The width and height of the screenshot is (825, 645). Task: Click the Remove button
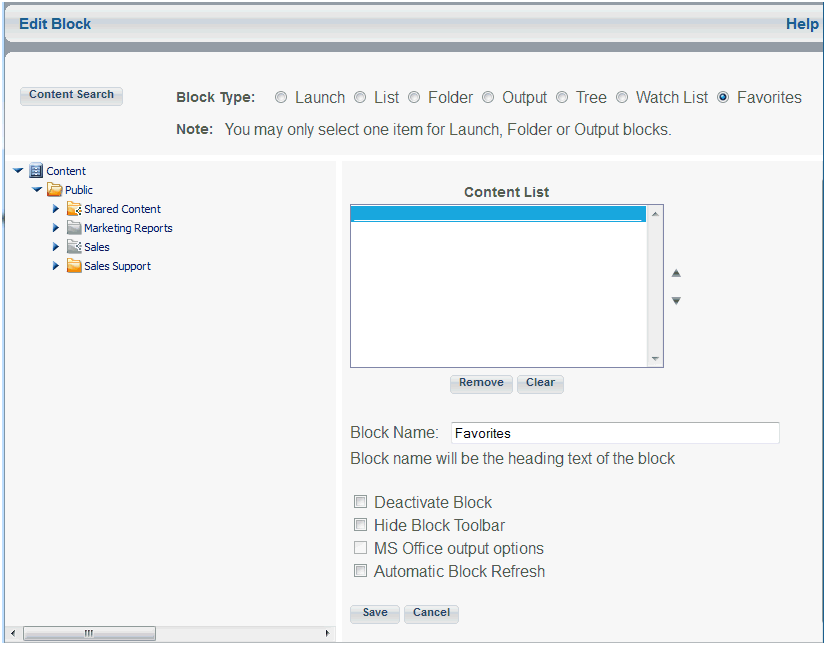coord(481,384)
